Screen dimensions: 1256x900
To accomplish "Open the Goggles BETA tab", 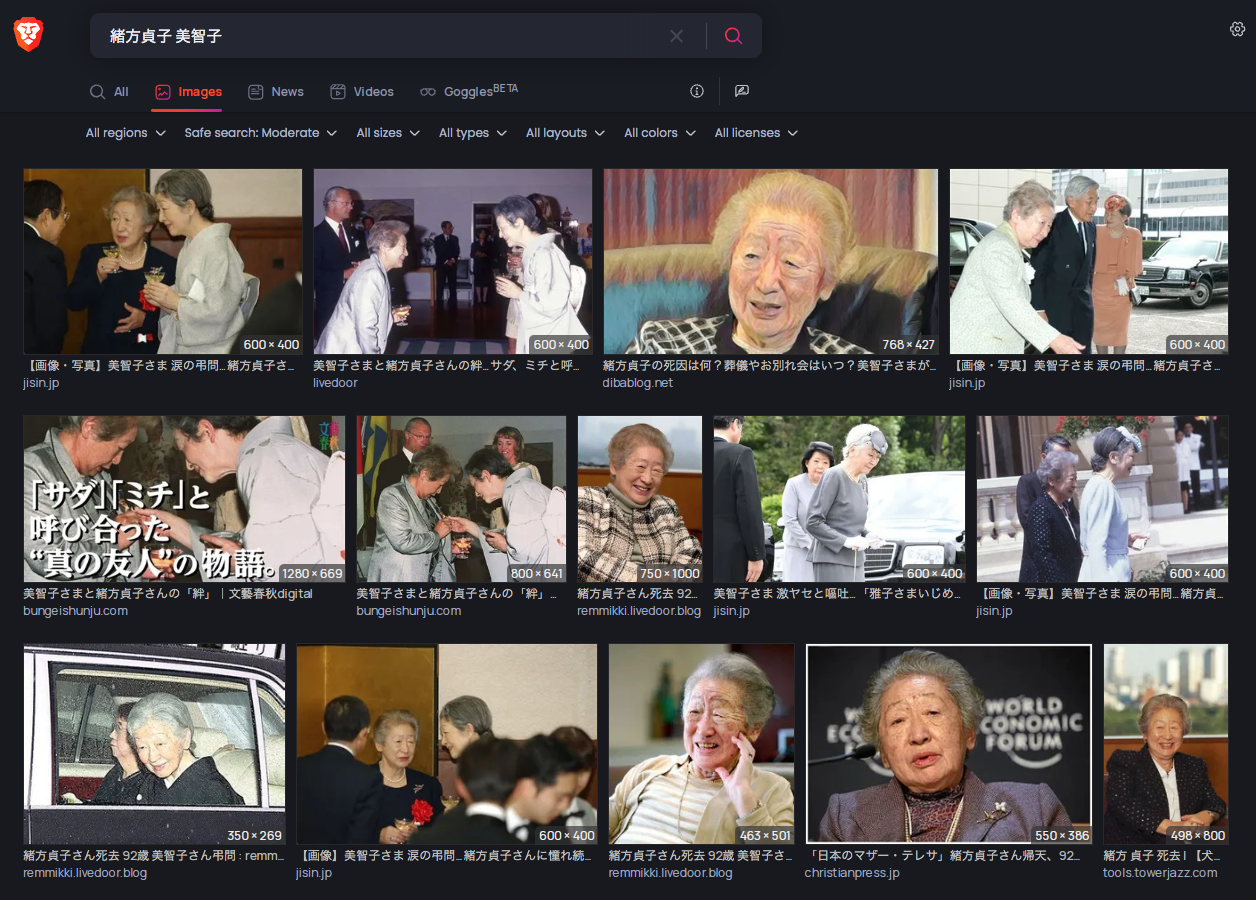I will click(x=468, y=92).
